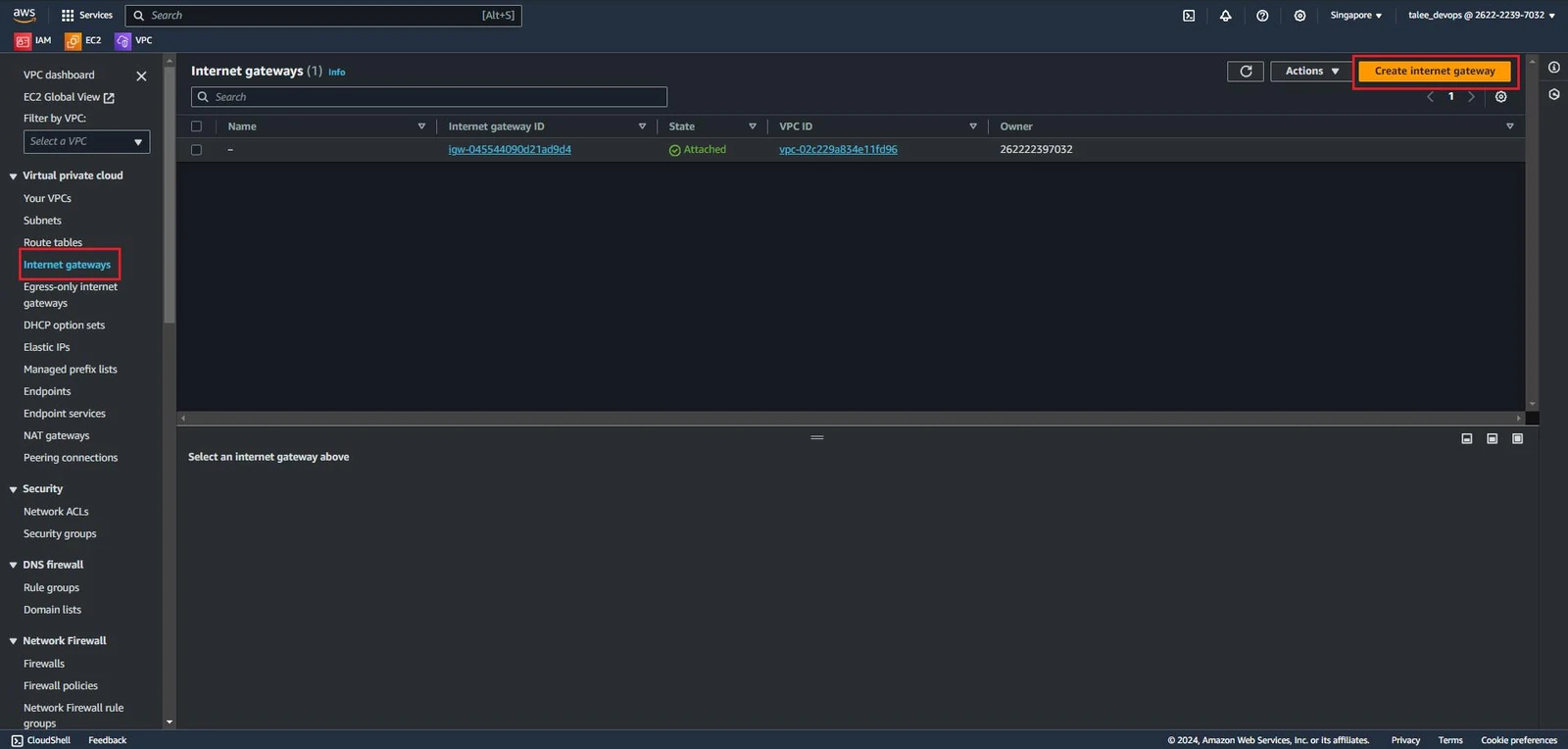
Task: Open NAT gateways in sidebar
Action: [x=56, y=435]
